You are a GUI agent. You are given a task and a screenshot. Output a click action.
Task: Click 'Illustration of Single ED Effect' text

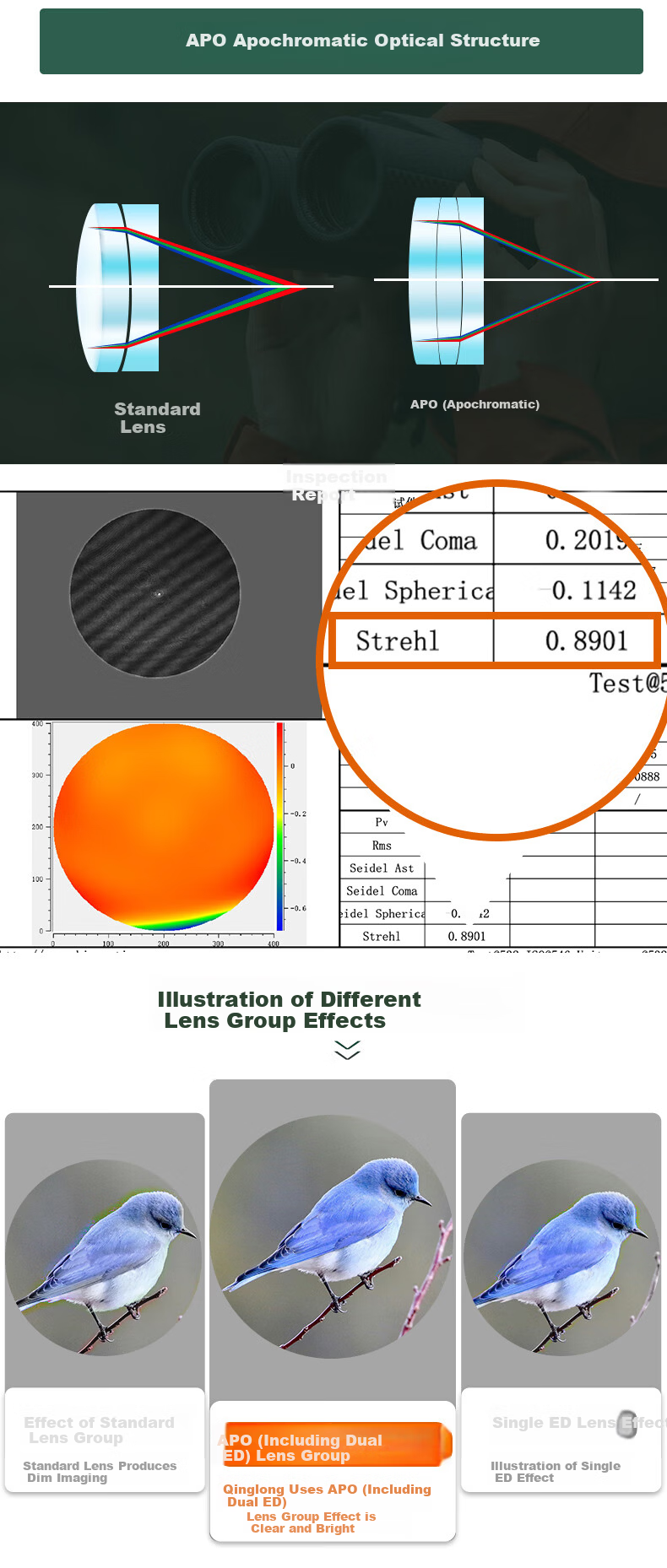(556, 1472)
